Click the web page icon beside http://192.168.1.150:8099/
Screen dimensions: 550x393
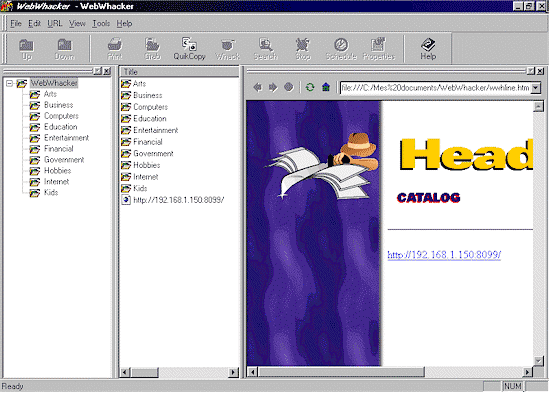126,200
